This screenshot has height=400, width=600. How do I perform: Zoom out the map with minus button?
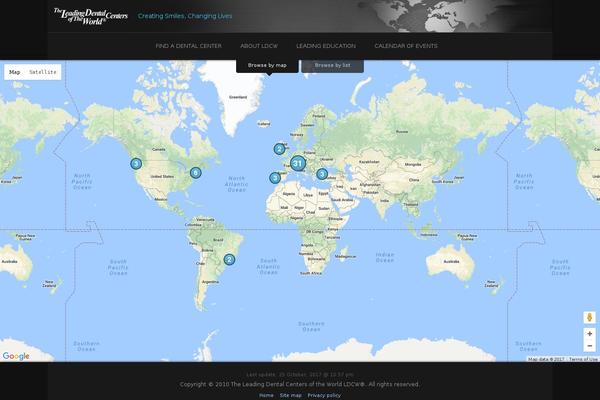point(590,346)
